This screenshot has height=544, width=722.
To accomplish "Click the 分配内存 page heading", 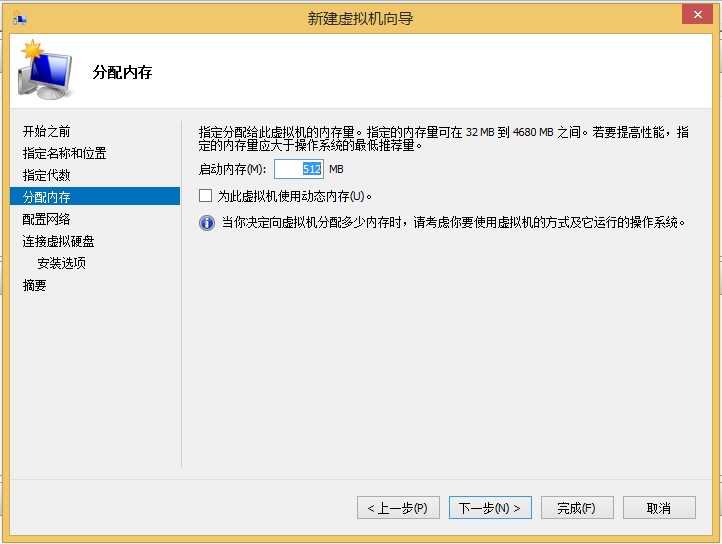I will tap(122, 72).
